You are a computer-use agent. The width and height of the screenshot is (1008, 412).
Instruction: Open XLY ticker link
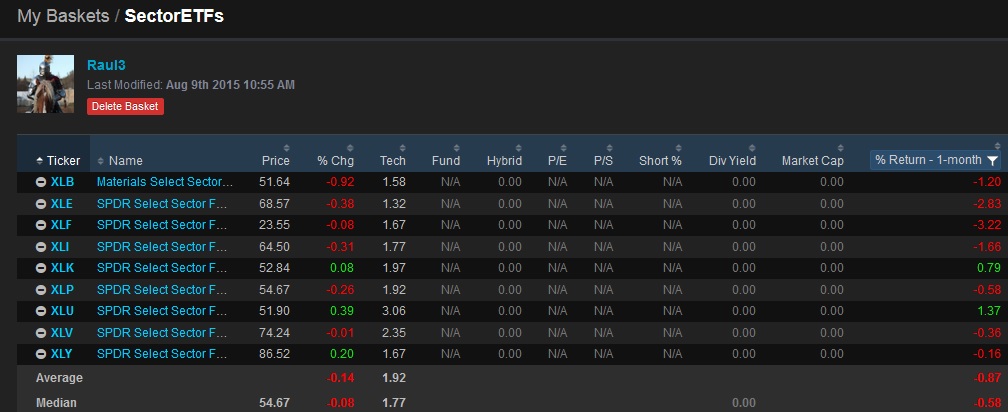[x=62, y=354]
